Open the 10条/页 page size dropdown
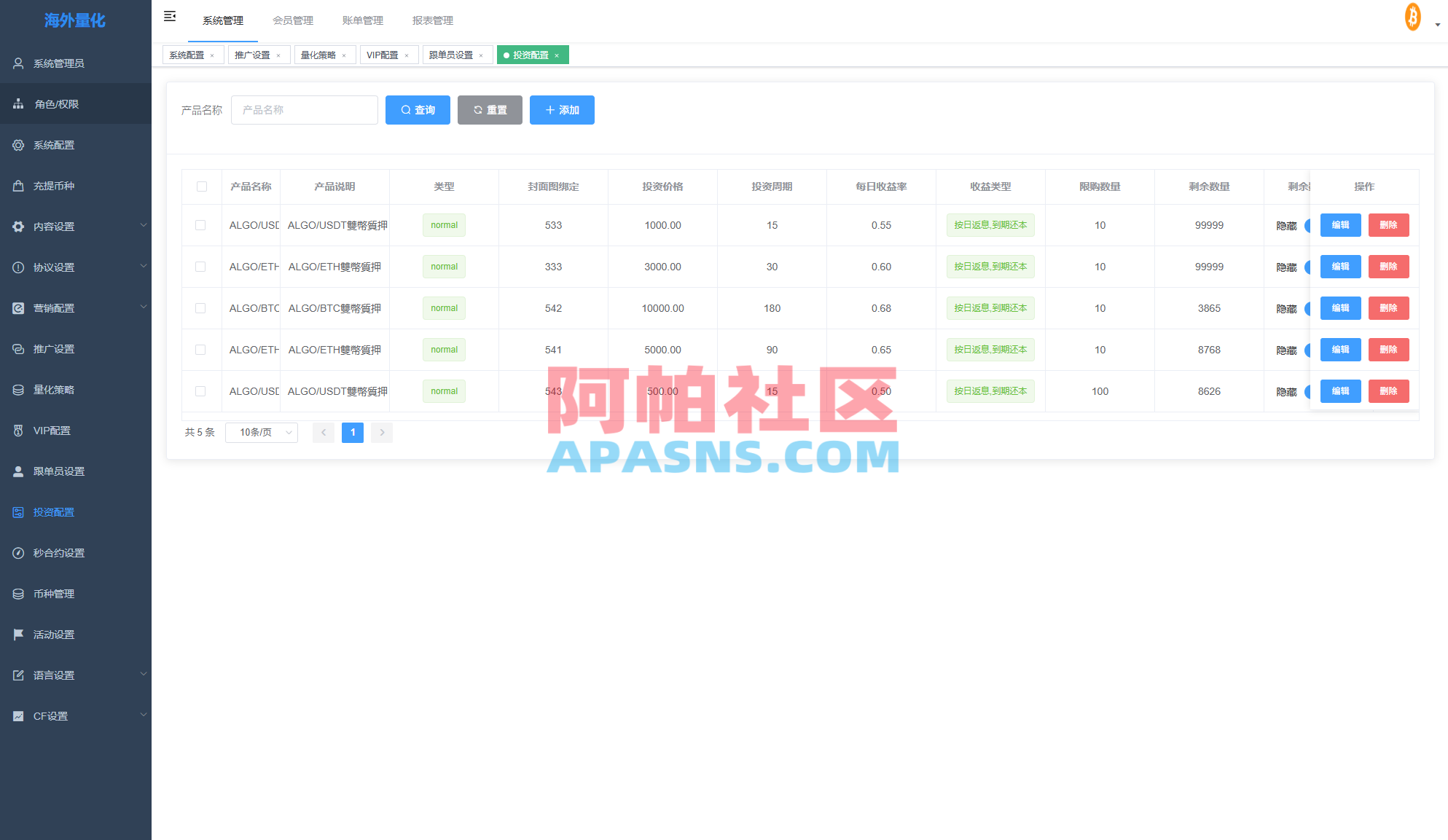The width and height of the screenshot is (1448, 840). (261, 432)
